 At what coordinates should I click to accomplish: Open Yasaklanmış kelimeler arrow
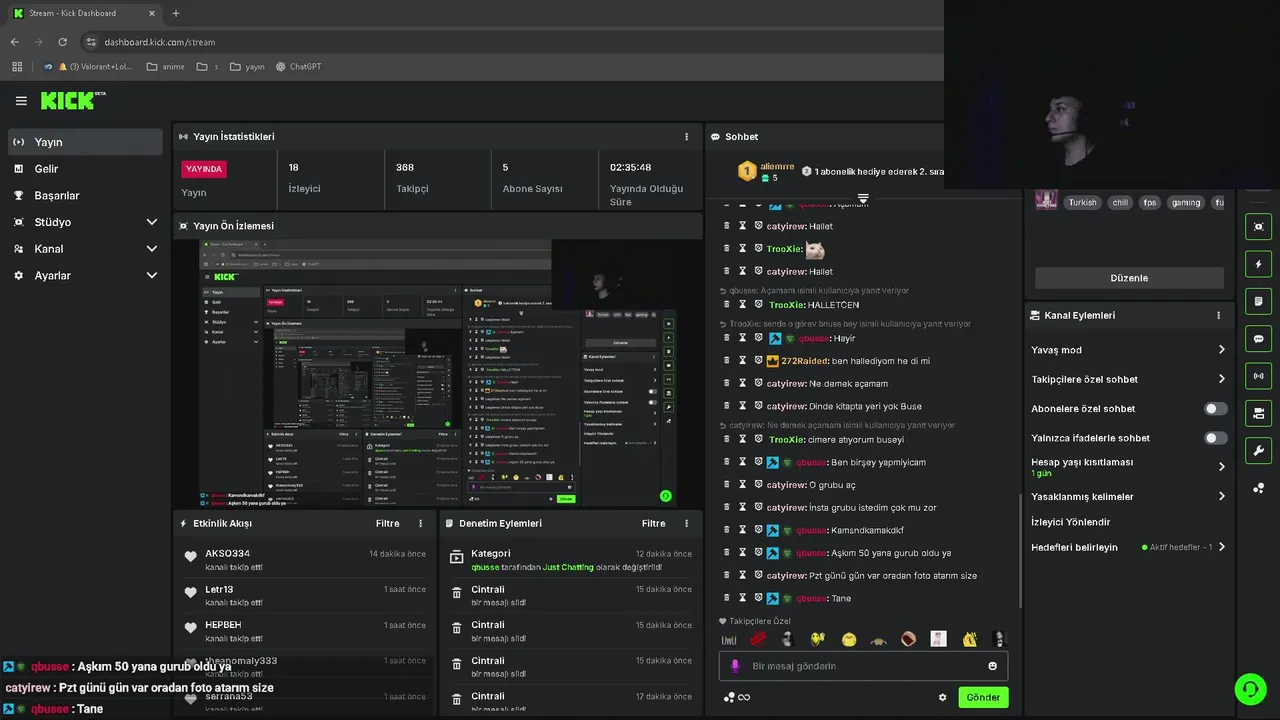(x=1221, y=496)
